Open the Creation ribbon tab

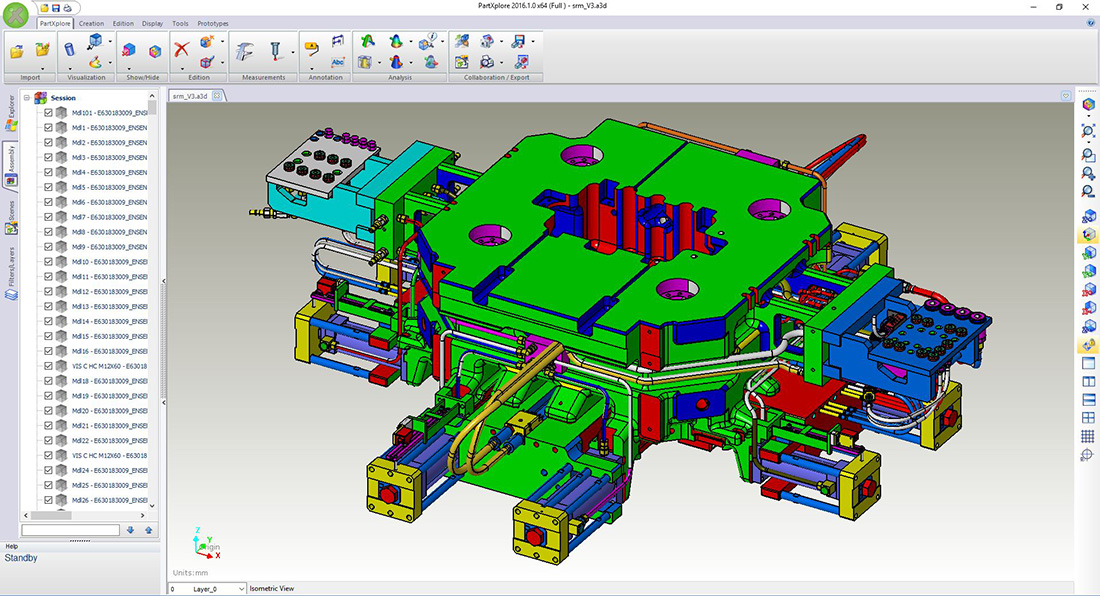click(91, 23)
